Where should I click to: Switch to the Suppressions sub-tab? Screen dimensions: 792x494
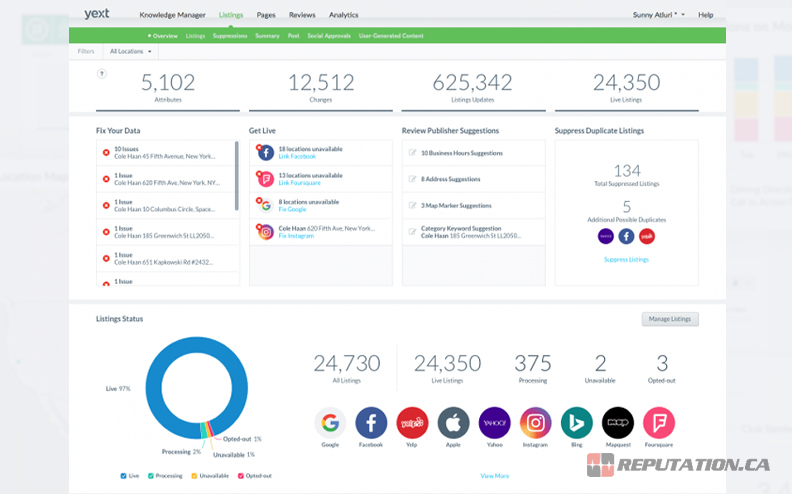[x=230, y=35]
